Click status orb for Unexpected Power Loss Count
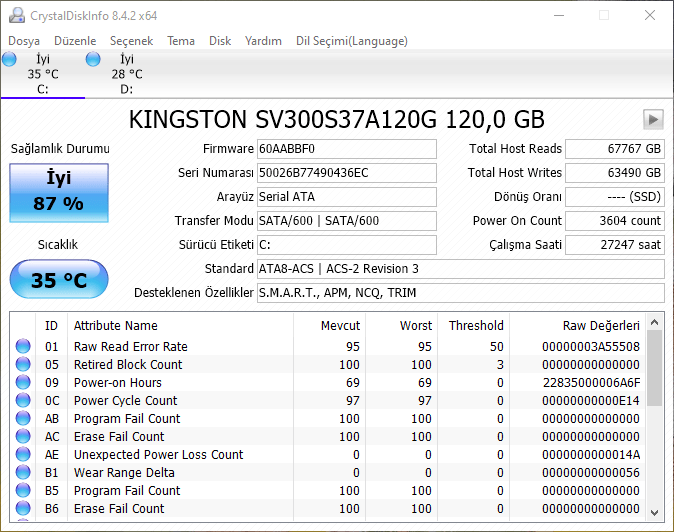The width and height of the screenshot is (674, 532). (23, 454)
